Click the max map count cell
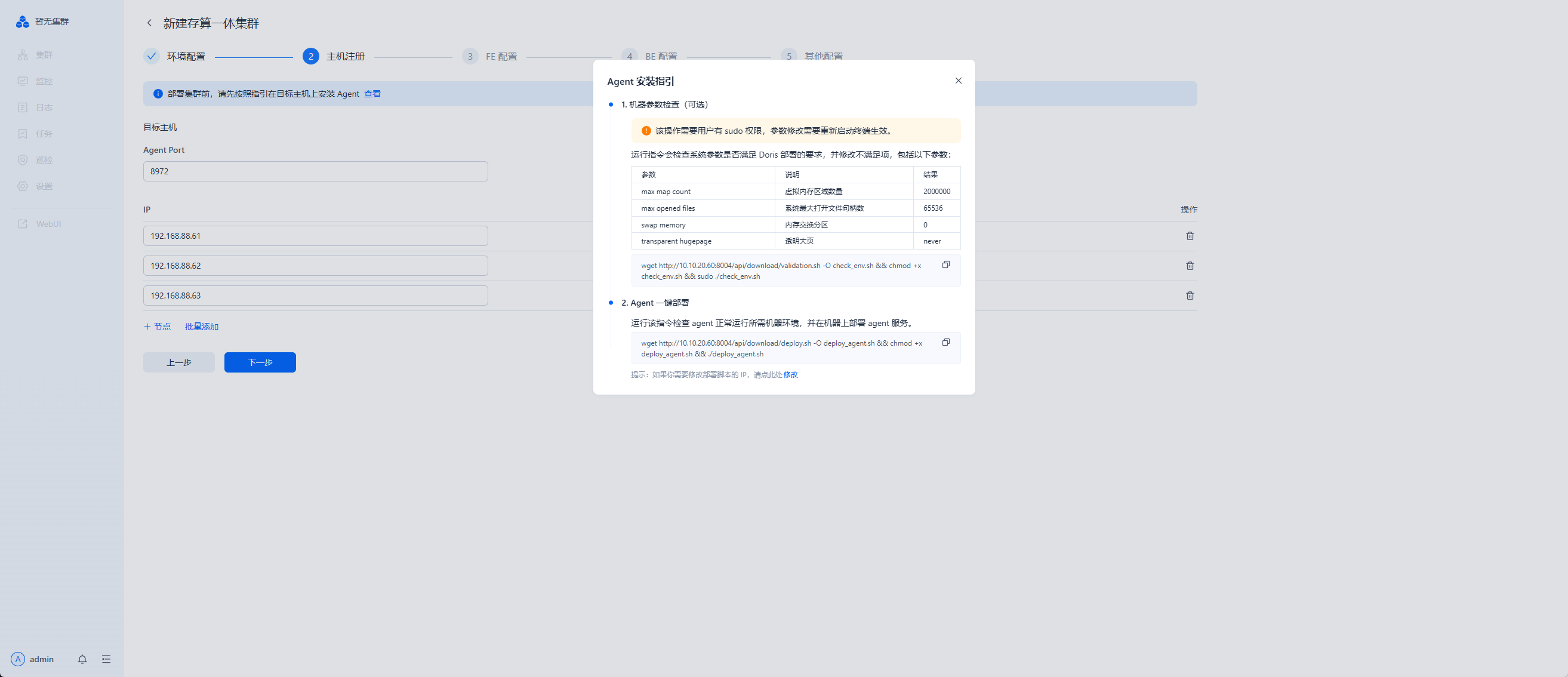The width and height of the screenshot is (1568, 677). (x=703, y=192)
